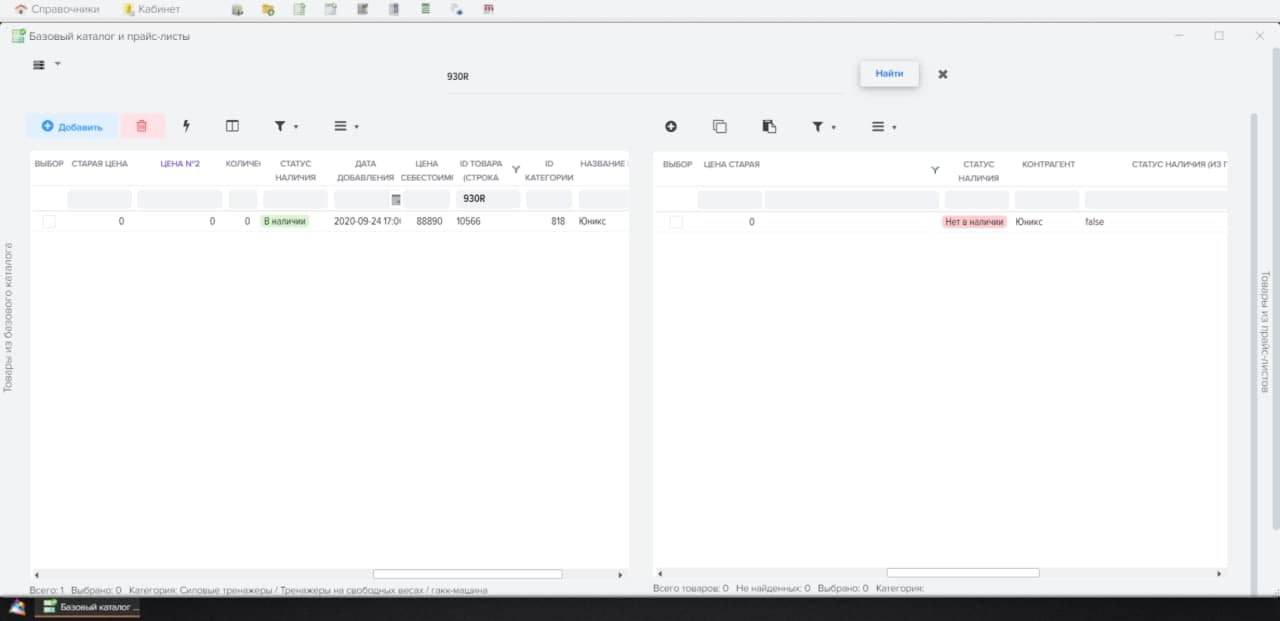
Task: Open the filter dropdown in base catalog toolbar
Action: [x=286, y=126]
